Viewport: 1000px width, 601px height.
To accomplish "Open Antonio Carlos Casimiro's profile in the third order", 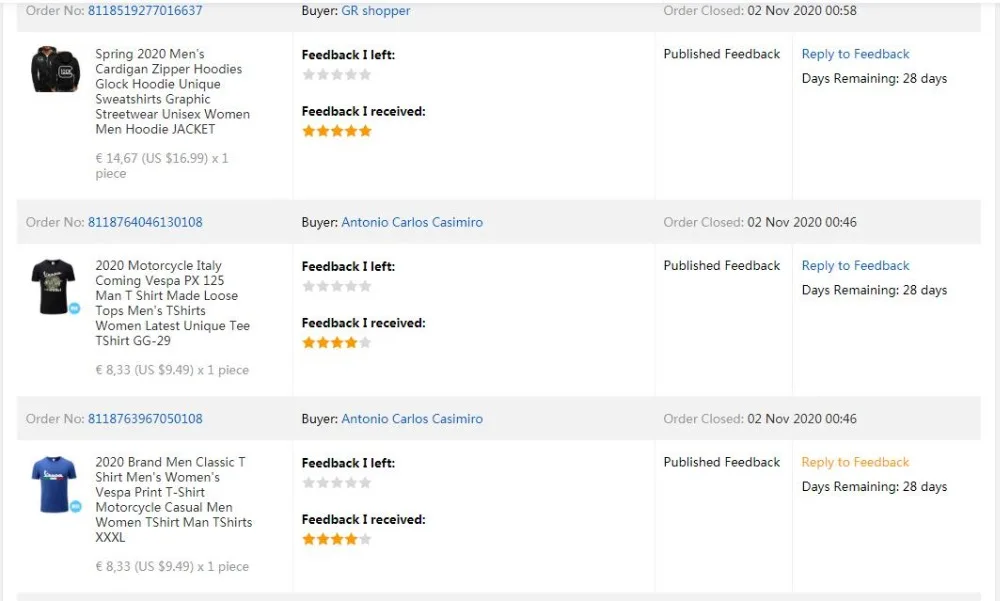I will (x=412, y=419).
